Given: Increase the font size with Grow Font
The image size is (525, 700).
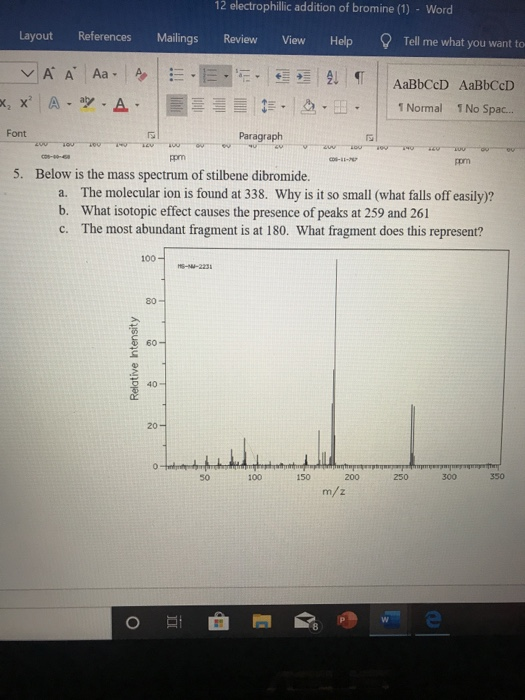Looking at the screenshot, I should pos(49,74).
